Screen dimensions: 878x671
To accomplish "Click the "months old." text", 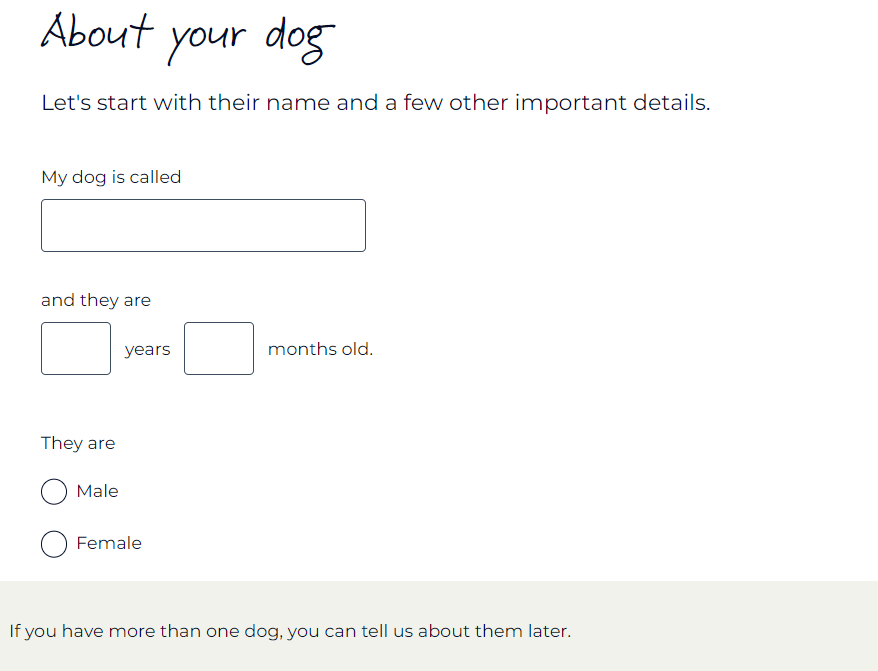I will 320,349.
